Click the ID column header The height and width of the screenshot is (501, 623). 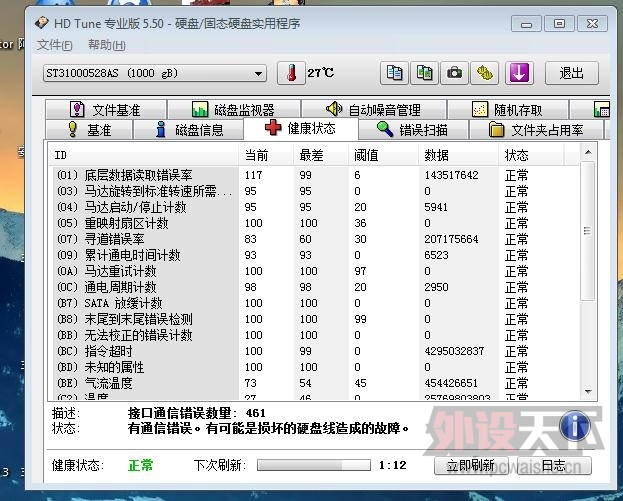click(143, 155)
